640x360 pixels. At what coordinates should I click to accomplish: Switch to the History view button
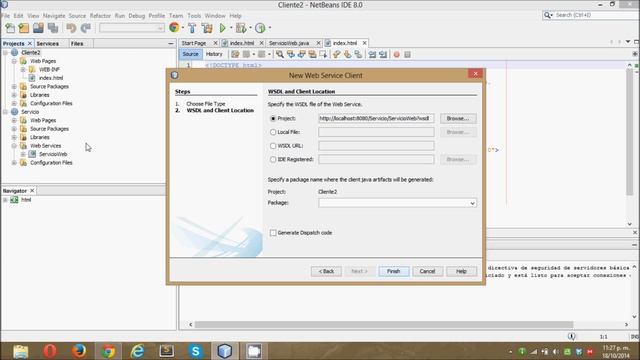214,54
